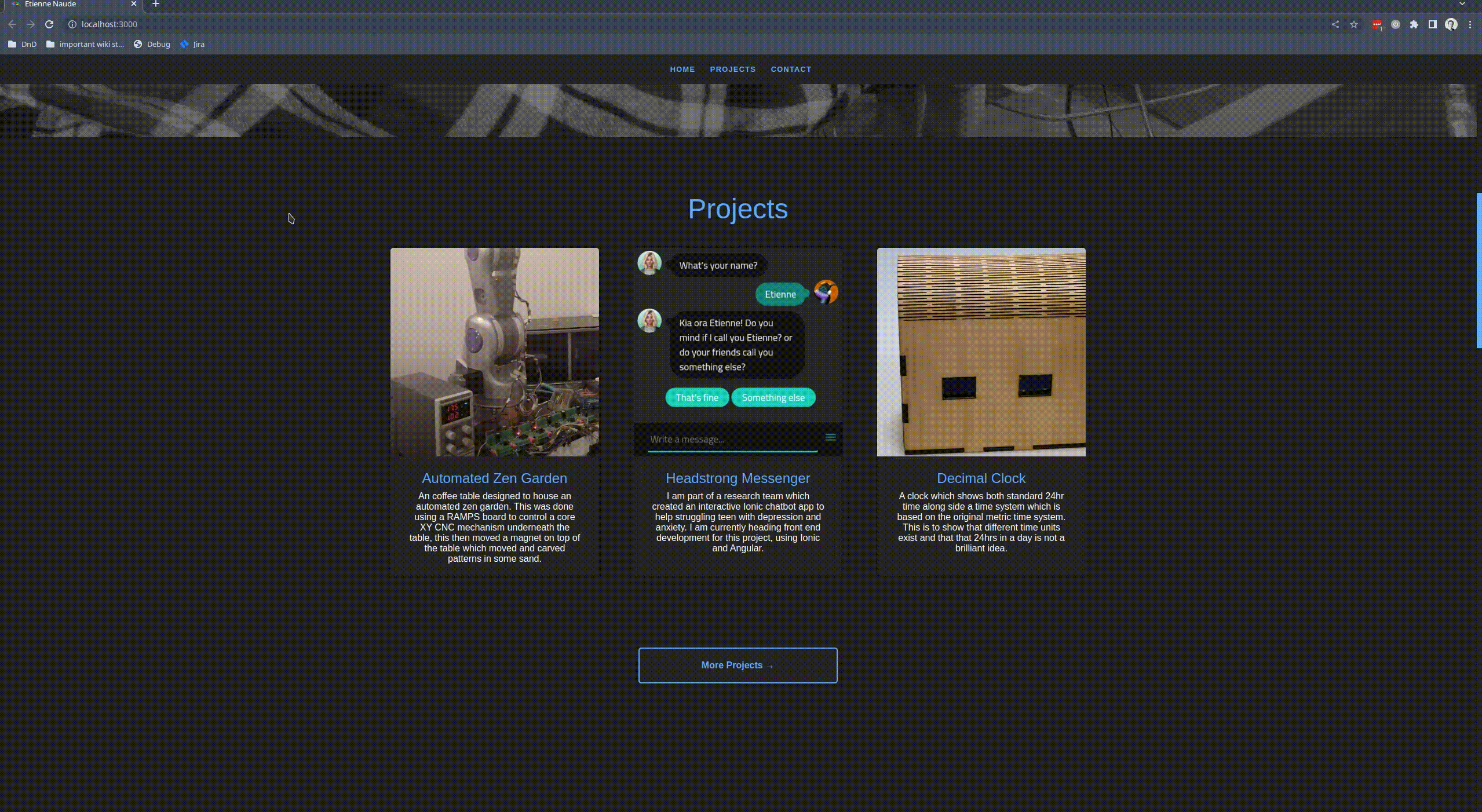Image resolution: width=1482 pixels, height=812 pixels.
Task: Toggle the browser side panel icon
Action: click(x=1432, y=24)
